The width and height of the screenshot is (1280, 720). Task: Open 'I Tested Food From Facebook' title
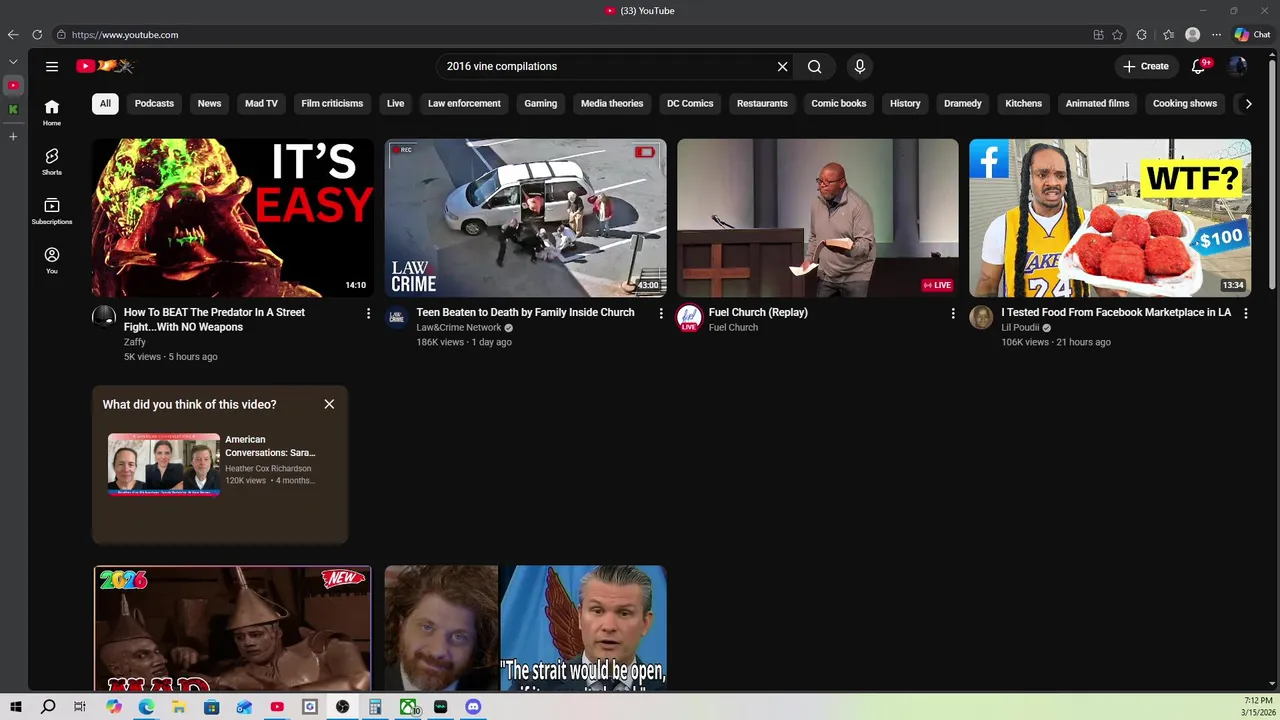coord(1116,312)
